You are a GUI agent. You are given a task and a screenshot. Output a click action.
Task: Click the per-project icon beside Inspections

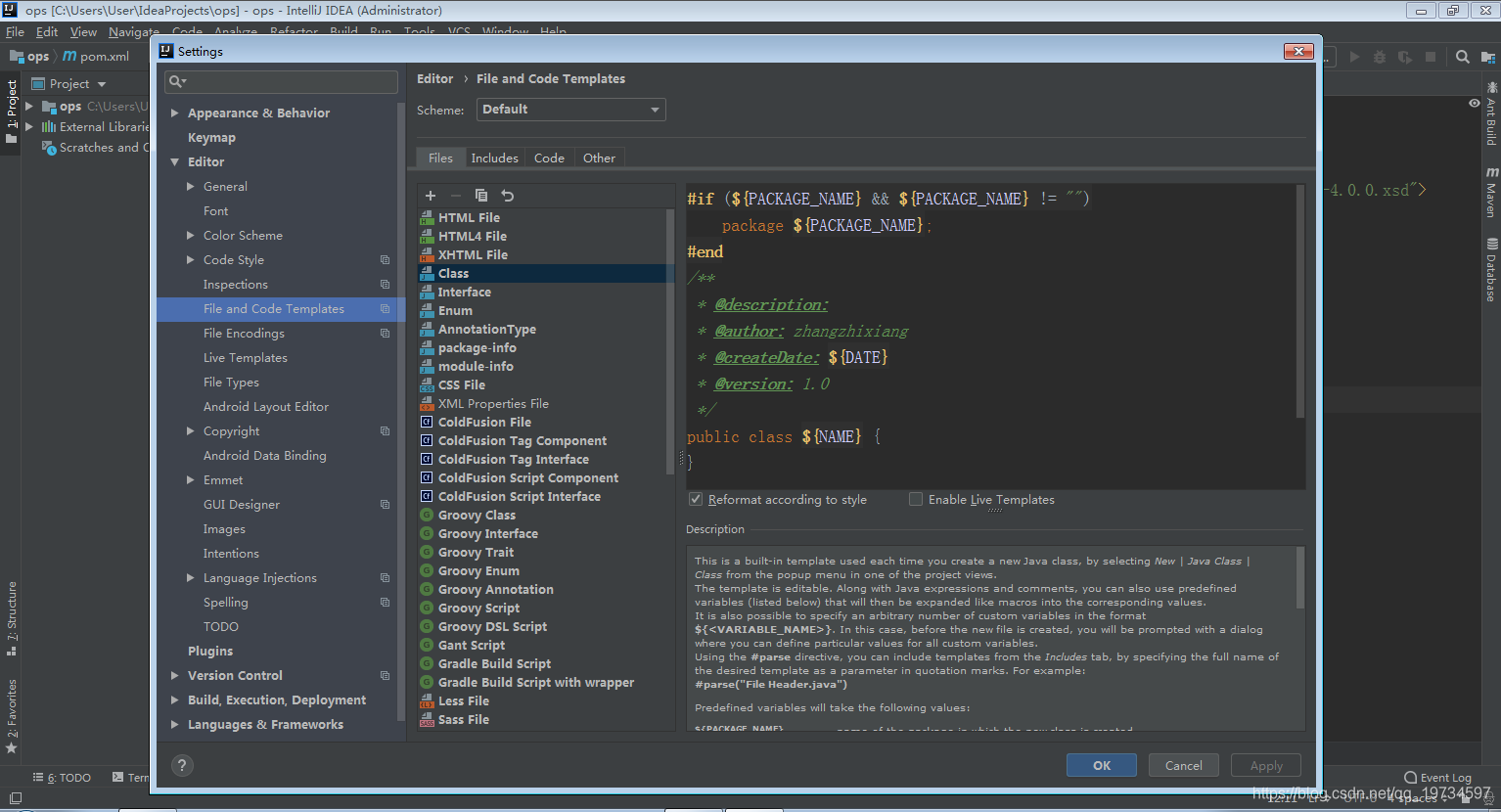point(385,285)
